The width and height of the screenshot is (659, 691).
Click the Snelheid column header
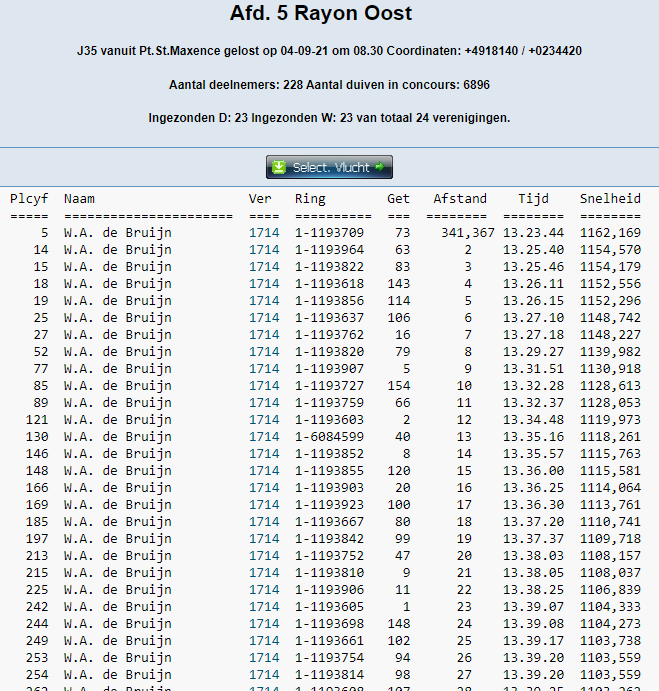click(610, 199)
